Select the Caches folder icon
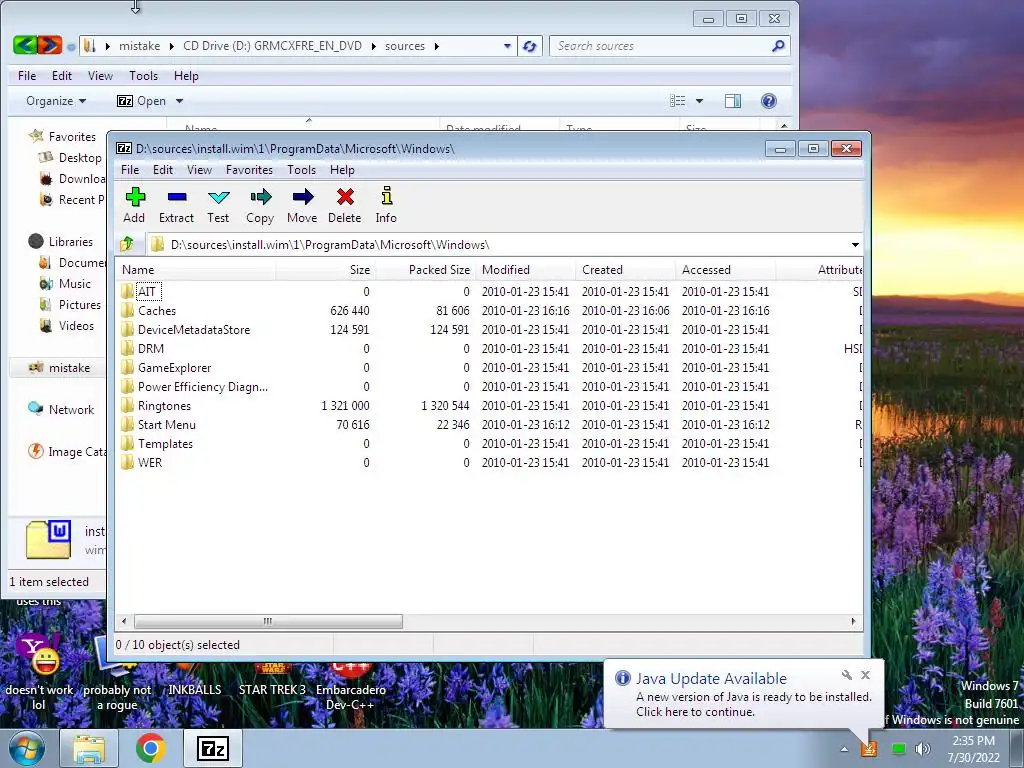Image resolution: width=1024 pixels, height=768 pixels. click(127, 310)
